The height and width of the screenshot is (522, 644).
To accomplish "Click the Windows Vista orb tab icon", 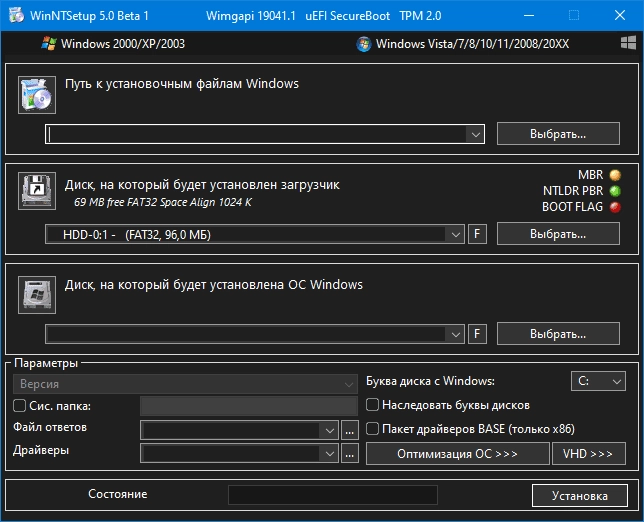I will [363, 44].
